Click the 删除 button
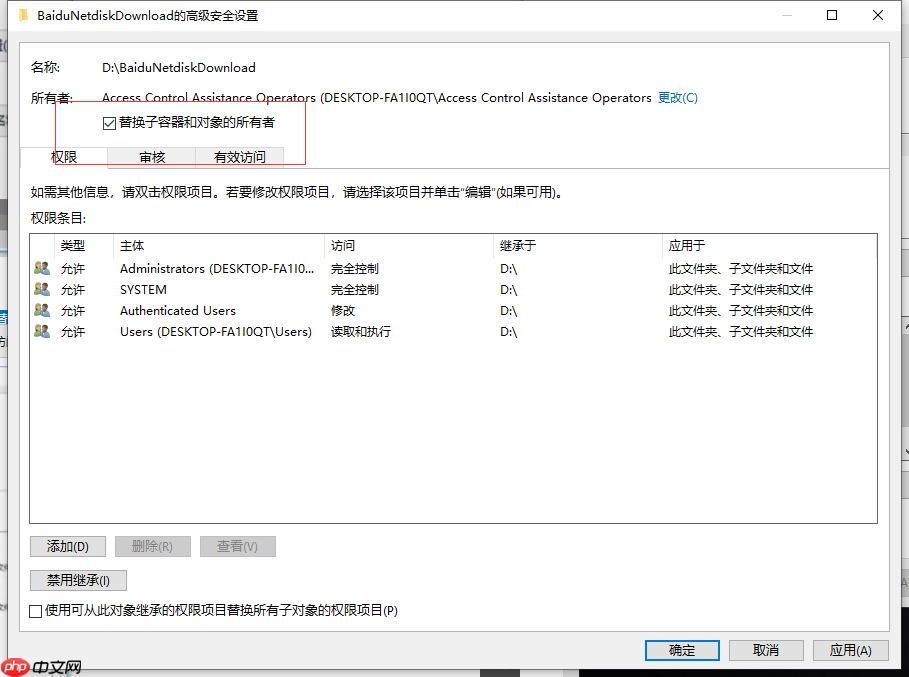The image size is (909, 677). tap(152, 546)
